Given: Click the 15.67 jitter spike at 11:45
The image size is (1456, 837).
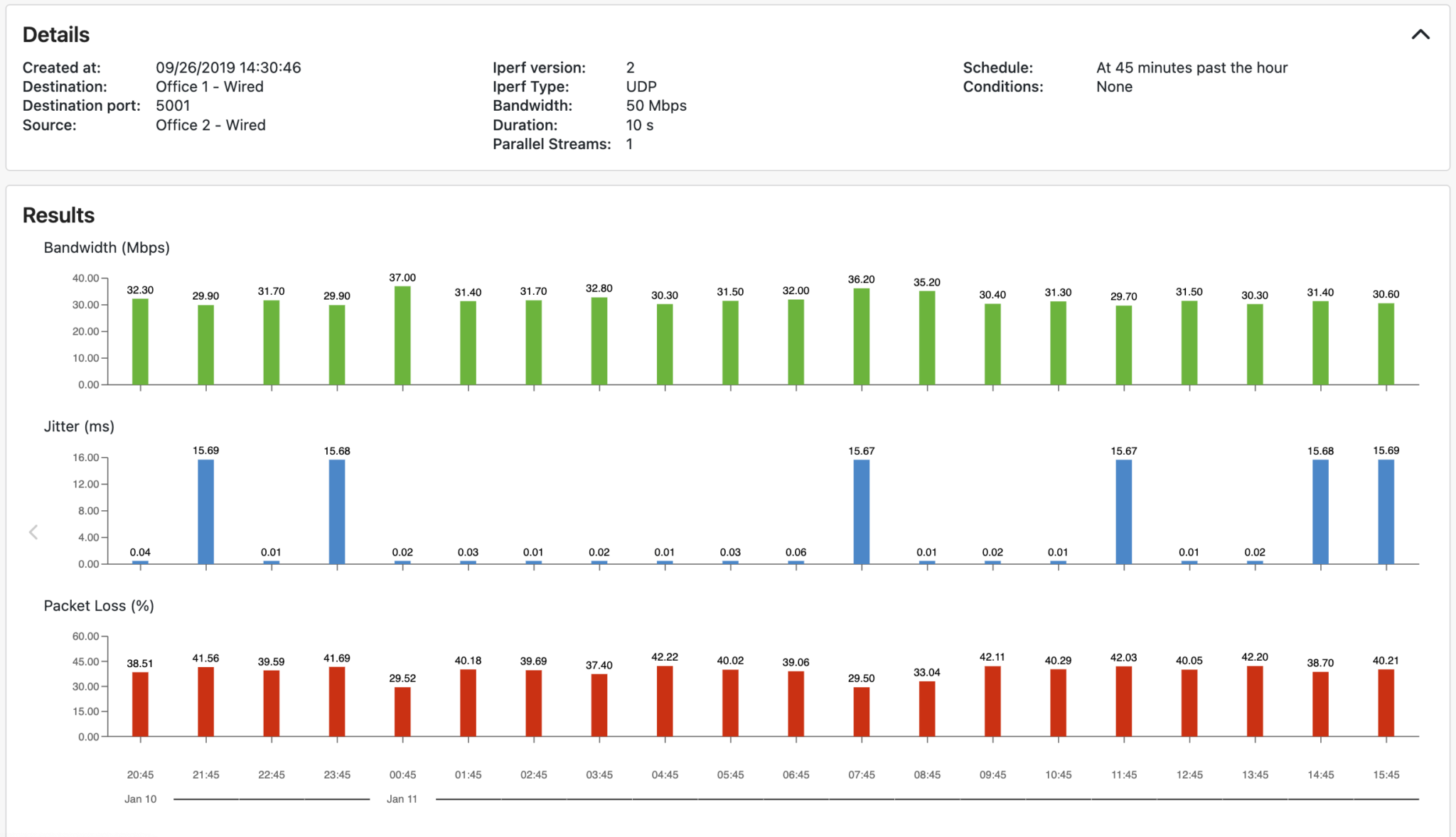Looking at the screenshot, I should tap(1123, 508).
